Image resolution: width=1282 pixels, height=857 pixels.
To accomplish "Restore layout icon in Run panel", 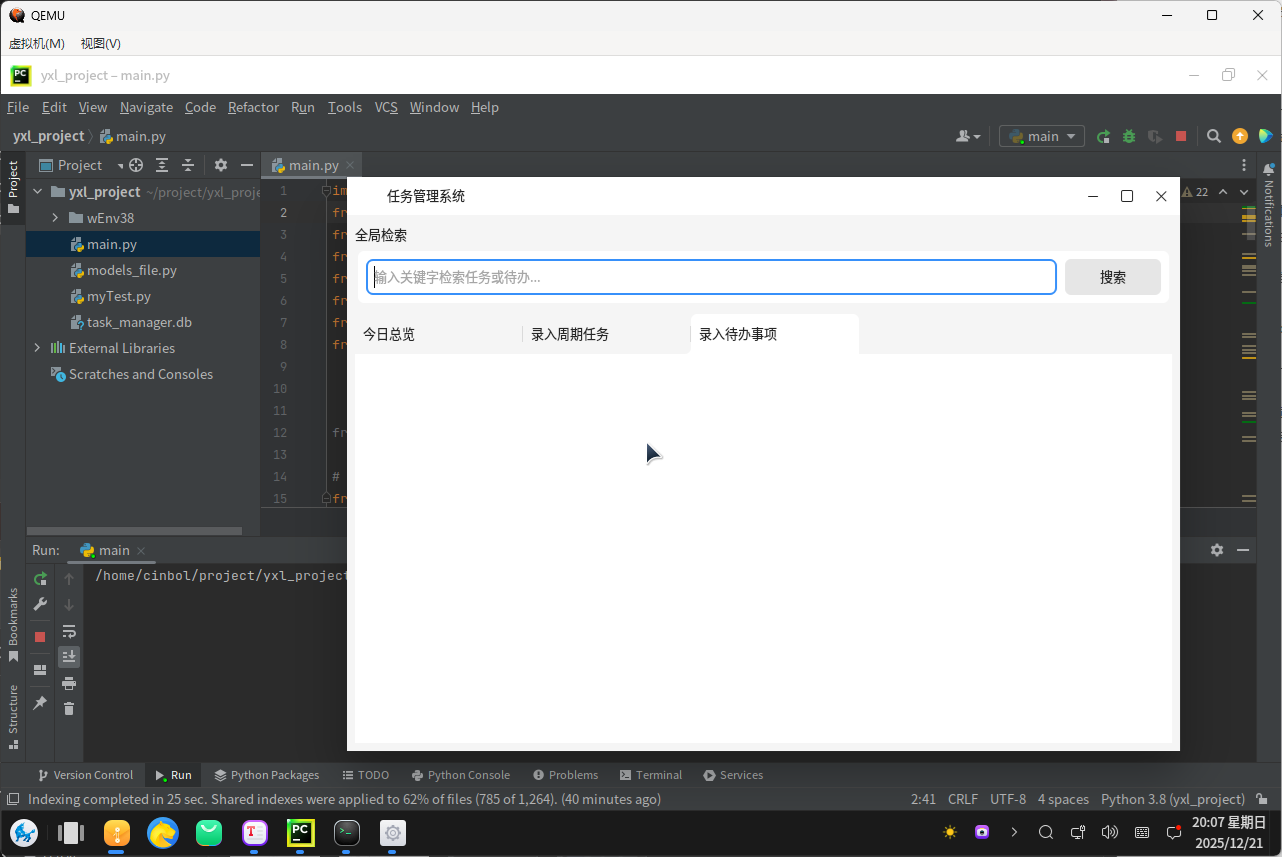I will (40, 670).
